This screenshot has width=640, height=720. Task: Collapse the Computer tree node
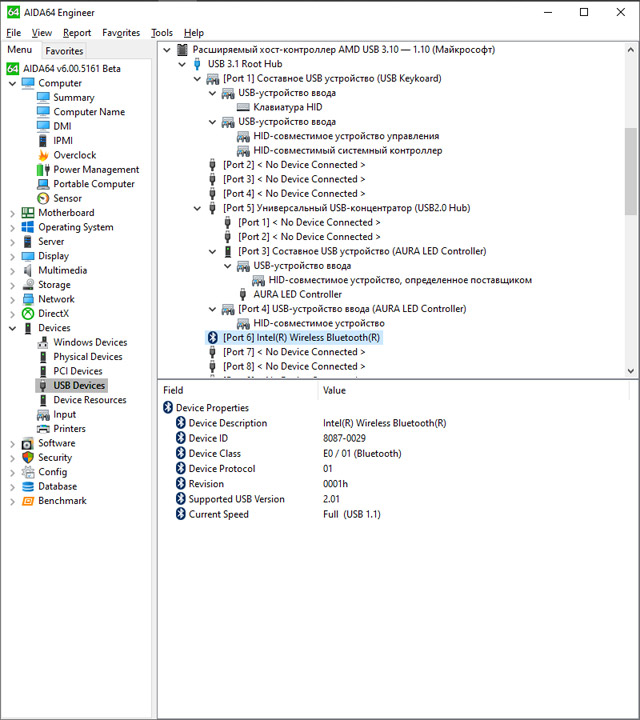(x=12, y=84)
